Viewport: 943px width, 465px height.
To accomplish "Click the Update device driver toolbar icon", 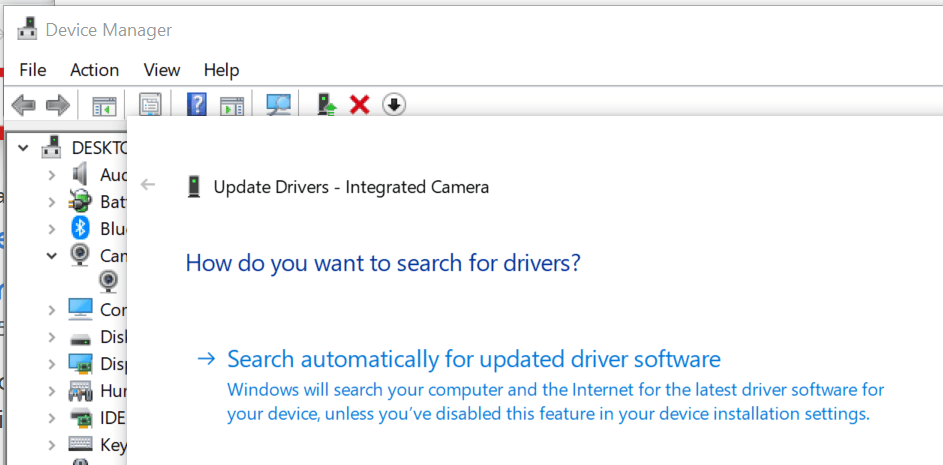I will 326,104.
